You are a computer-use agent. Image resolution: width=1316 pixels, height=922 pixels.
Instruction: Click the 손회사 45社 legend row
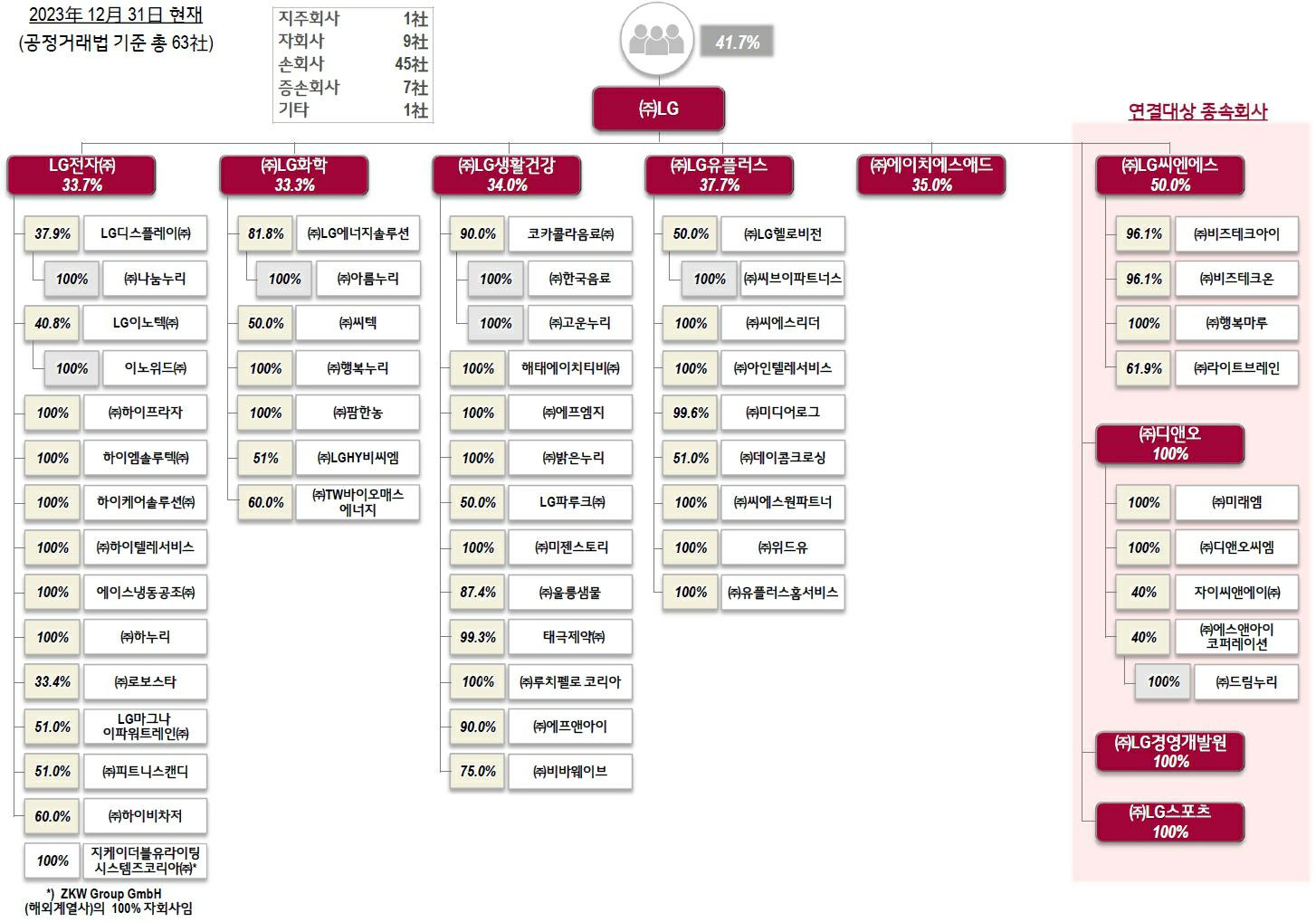[x=353, y=64]
